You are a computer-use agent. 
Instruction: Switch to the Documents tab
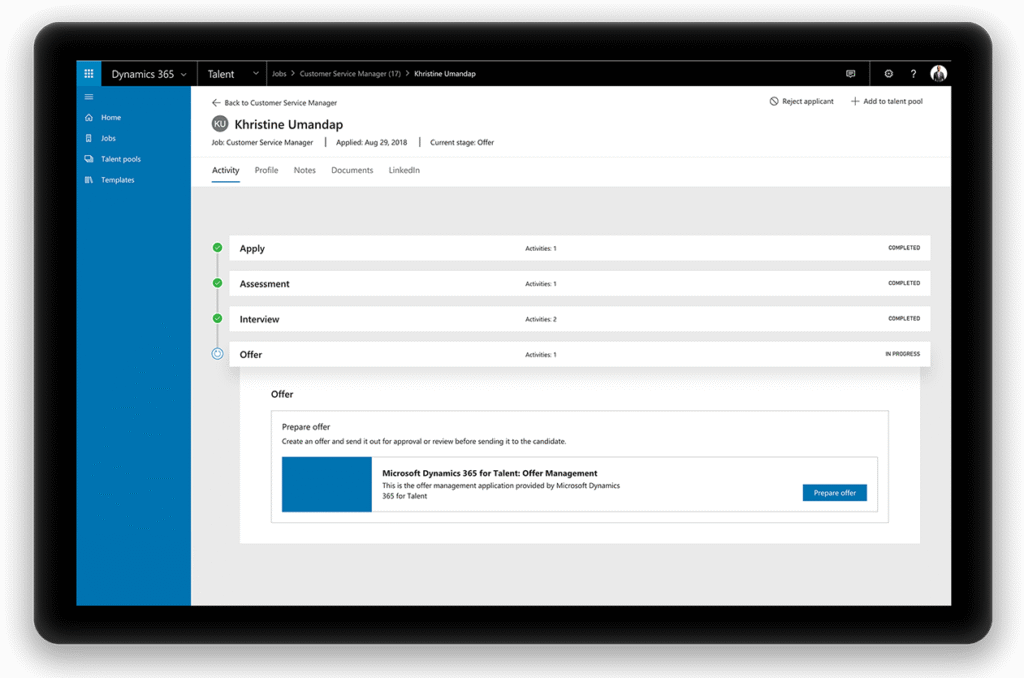[352, 170]
